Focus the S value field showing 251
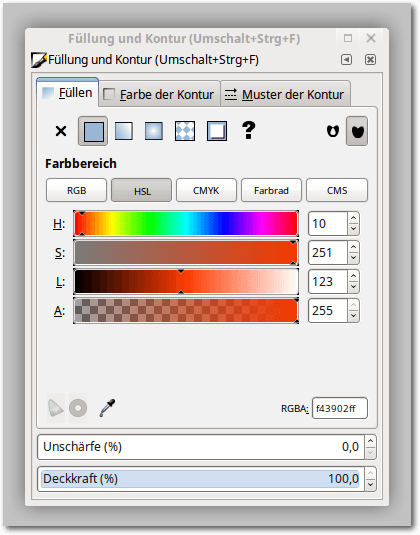Screen dimensions: 420x535 pyautogui.click(x=328, y=252)
